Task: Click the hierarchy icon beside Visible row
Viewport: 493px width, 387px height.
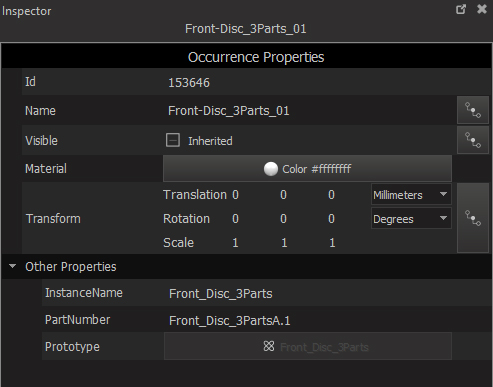Action: [473, 140]
